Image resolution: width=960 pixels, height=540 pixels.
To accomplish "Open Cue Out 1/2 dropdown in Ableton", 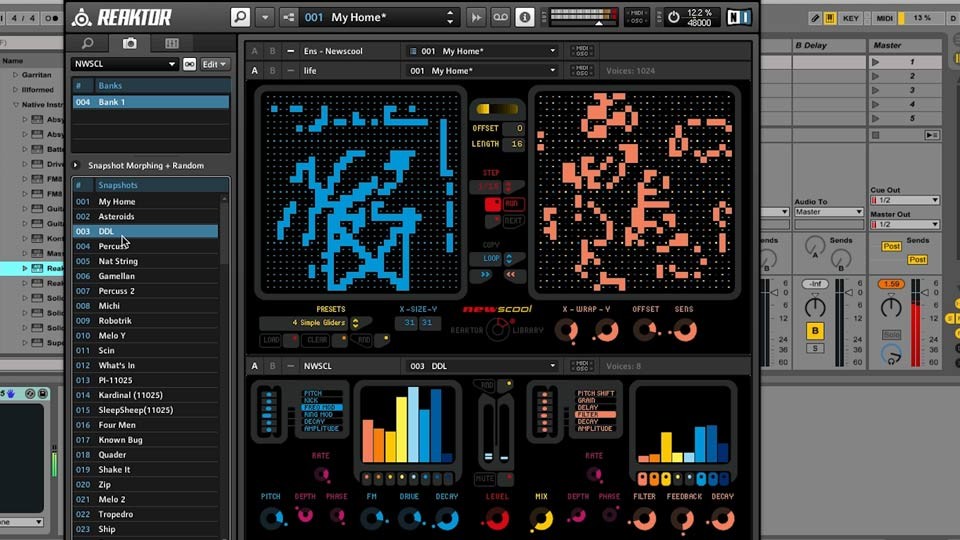I will point(905,200).
